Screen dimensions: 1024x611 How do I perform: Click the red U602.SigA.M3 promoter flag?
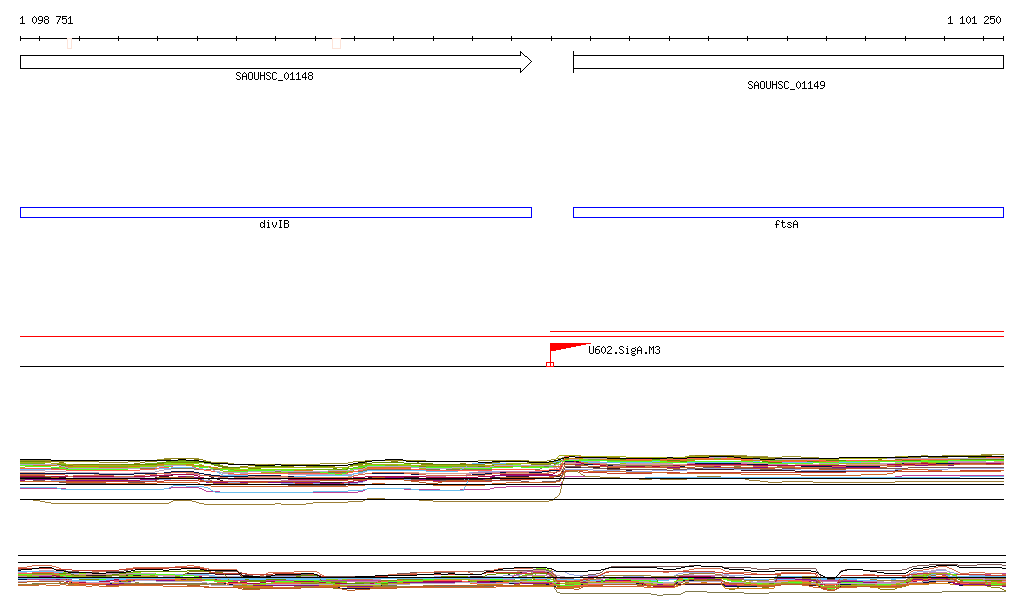click(x=568, y=349)
